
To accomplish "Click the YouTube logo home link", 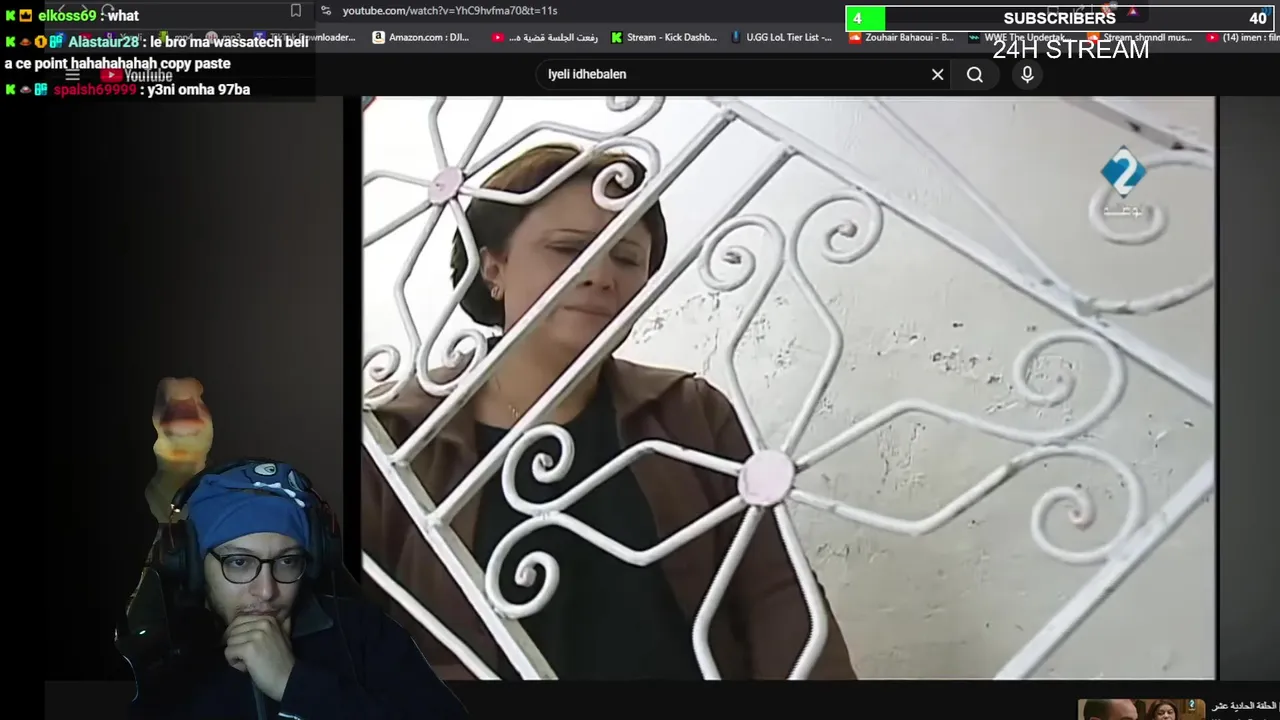I will 137,75.
